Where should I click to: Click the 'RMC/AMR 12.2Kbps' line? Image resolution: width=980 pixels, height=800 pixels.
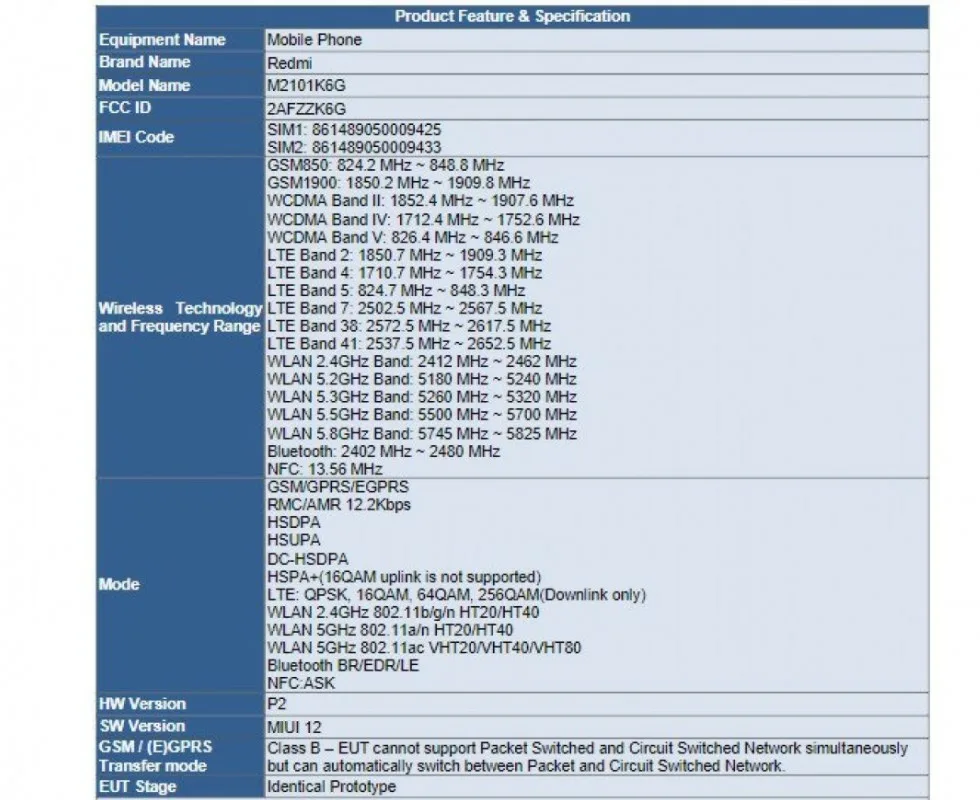coord(339,504)
